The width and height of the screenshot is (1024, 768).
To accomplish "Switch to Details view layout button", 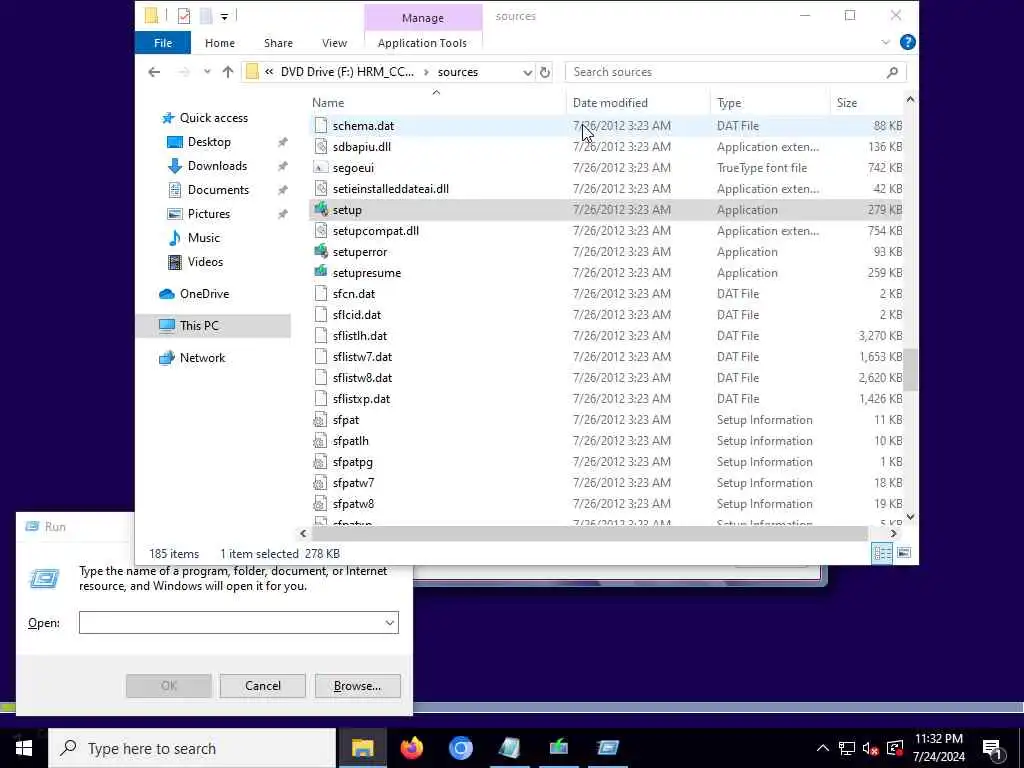I will point(882,553).
